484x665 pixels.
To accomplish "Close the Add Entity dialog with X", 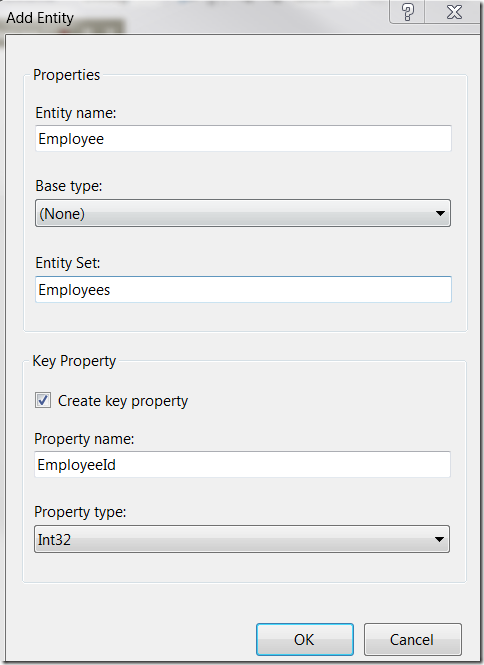I will coord(454,12).
